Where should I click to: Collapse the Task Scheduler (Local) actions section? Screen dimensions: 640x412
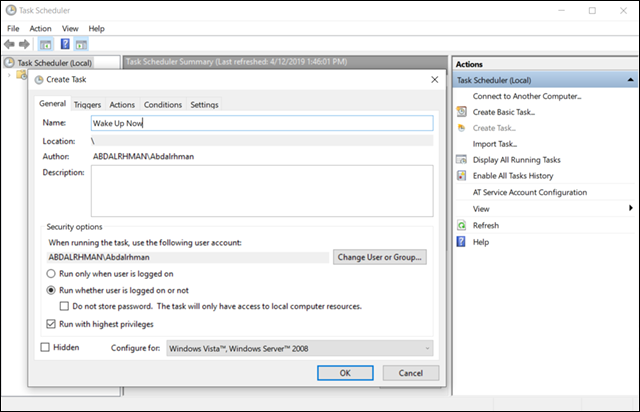coord(630,80)
